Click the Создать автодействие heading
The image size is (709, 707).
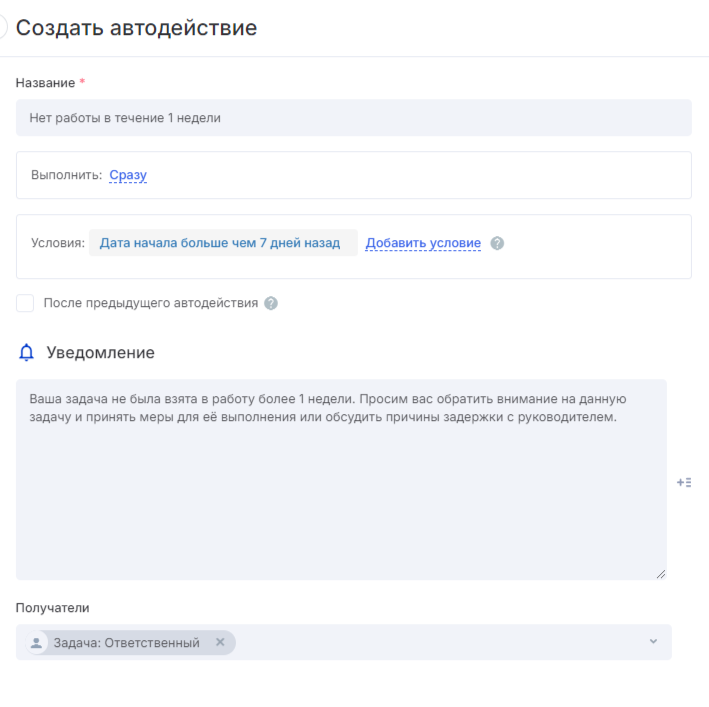point(137,28)
